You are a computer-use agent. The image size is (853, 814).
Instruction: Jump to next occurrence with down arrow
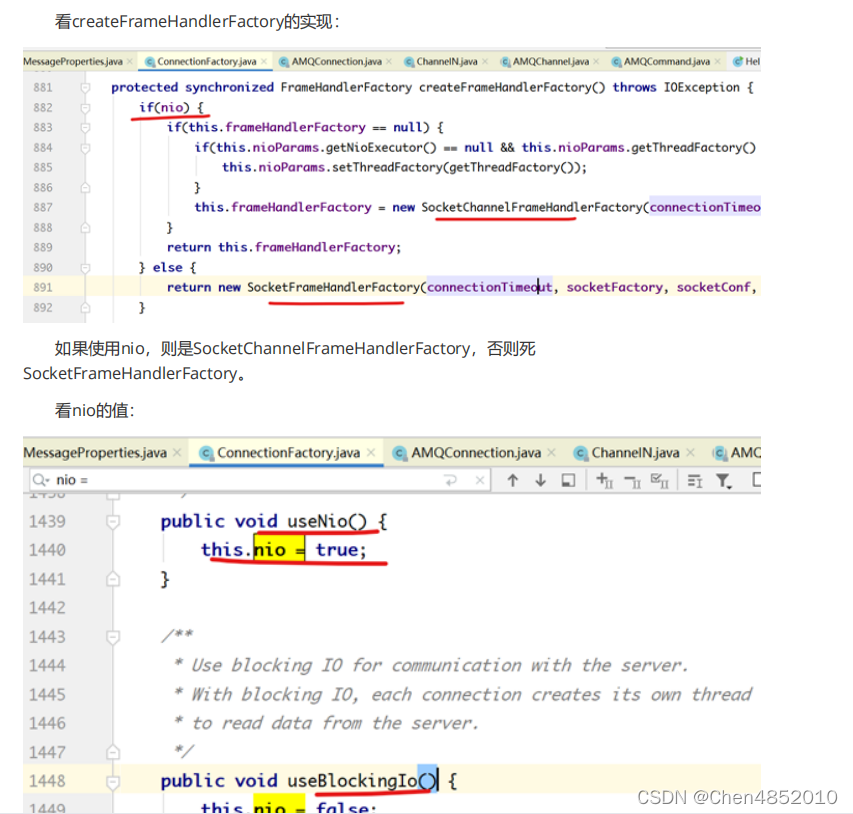tap(540, 480)
